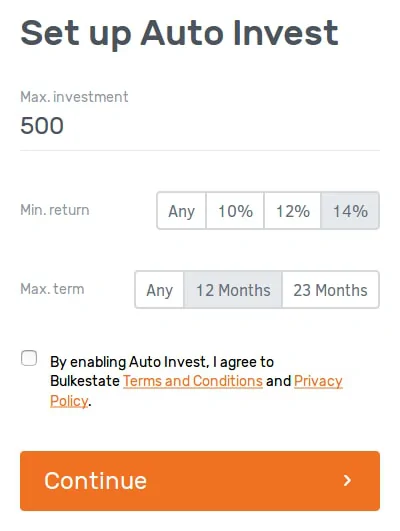
Task: Choose 12% minimum return option
Action: [x=293, y=211]
